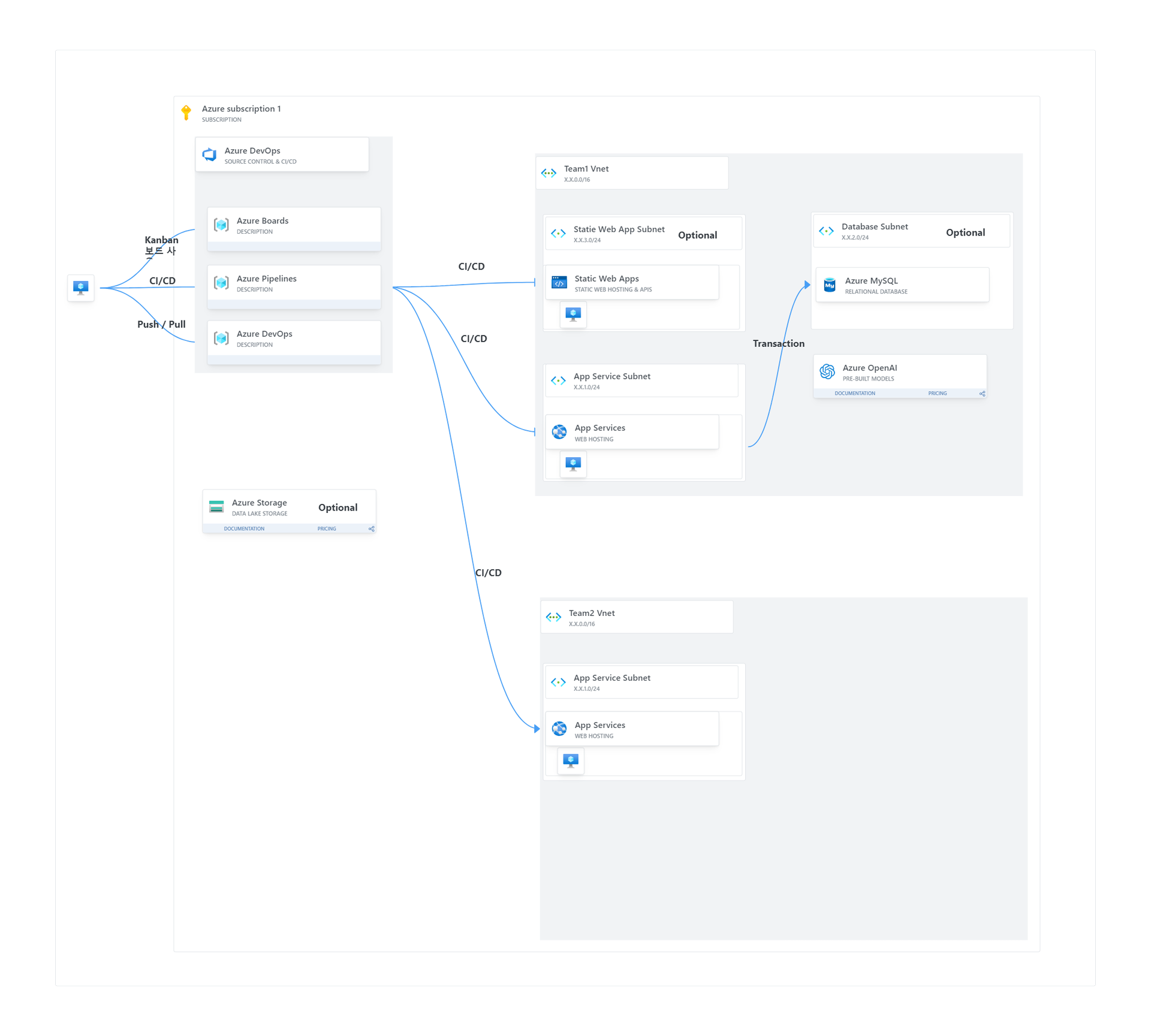Click 'X.X.3.0/24' address under Statie Web App Subnet
Screen dimensions: 1151x1036
[587, 241]
